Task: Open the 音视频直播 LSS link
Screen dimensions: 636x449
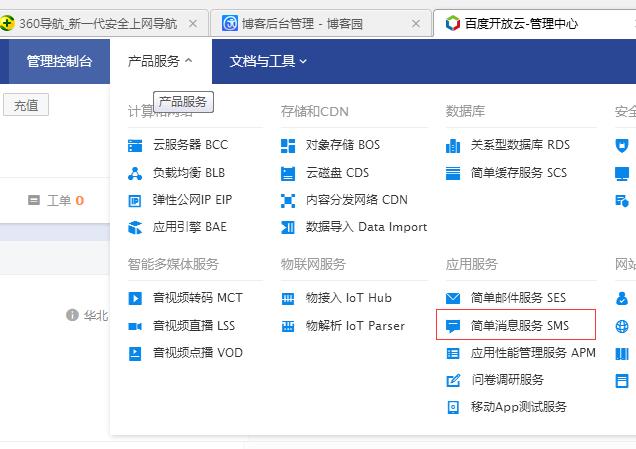Action: click(x=194, y=326)
